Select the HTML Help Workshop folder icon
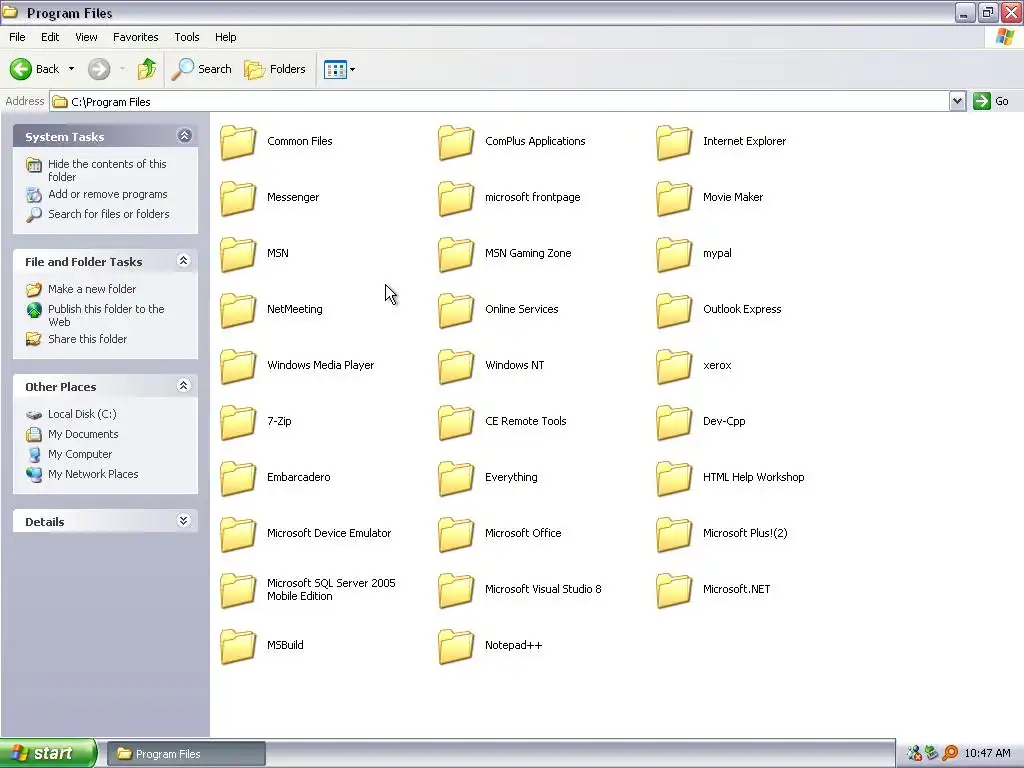Viewport: 1024px width, 768px height. 674,478
